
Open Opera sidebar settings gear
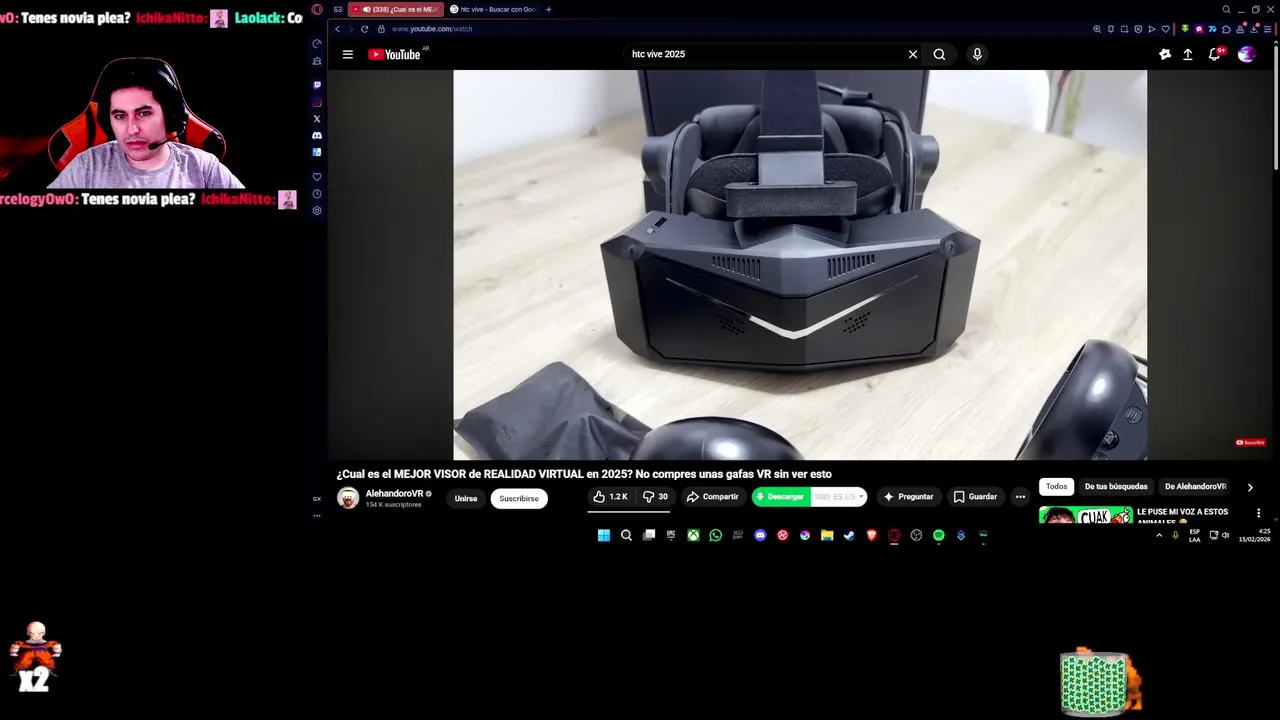pyautogui.click(x=317, y=211)
